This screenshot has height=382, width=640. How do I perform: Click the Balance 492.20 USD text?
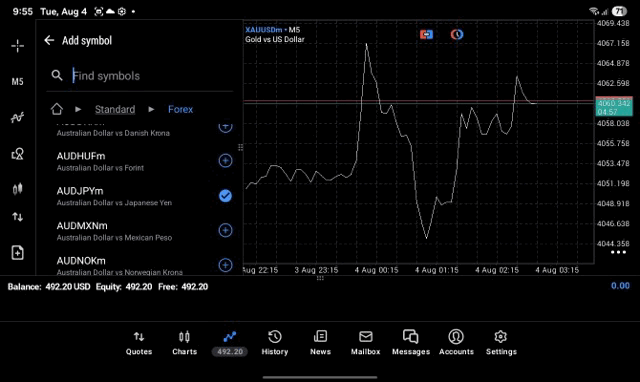tap(49, 287)
